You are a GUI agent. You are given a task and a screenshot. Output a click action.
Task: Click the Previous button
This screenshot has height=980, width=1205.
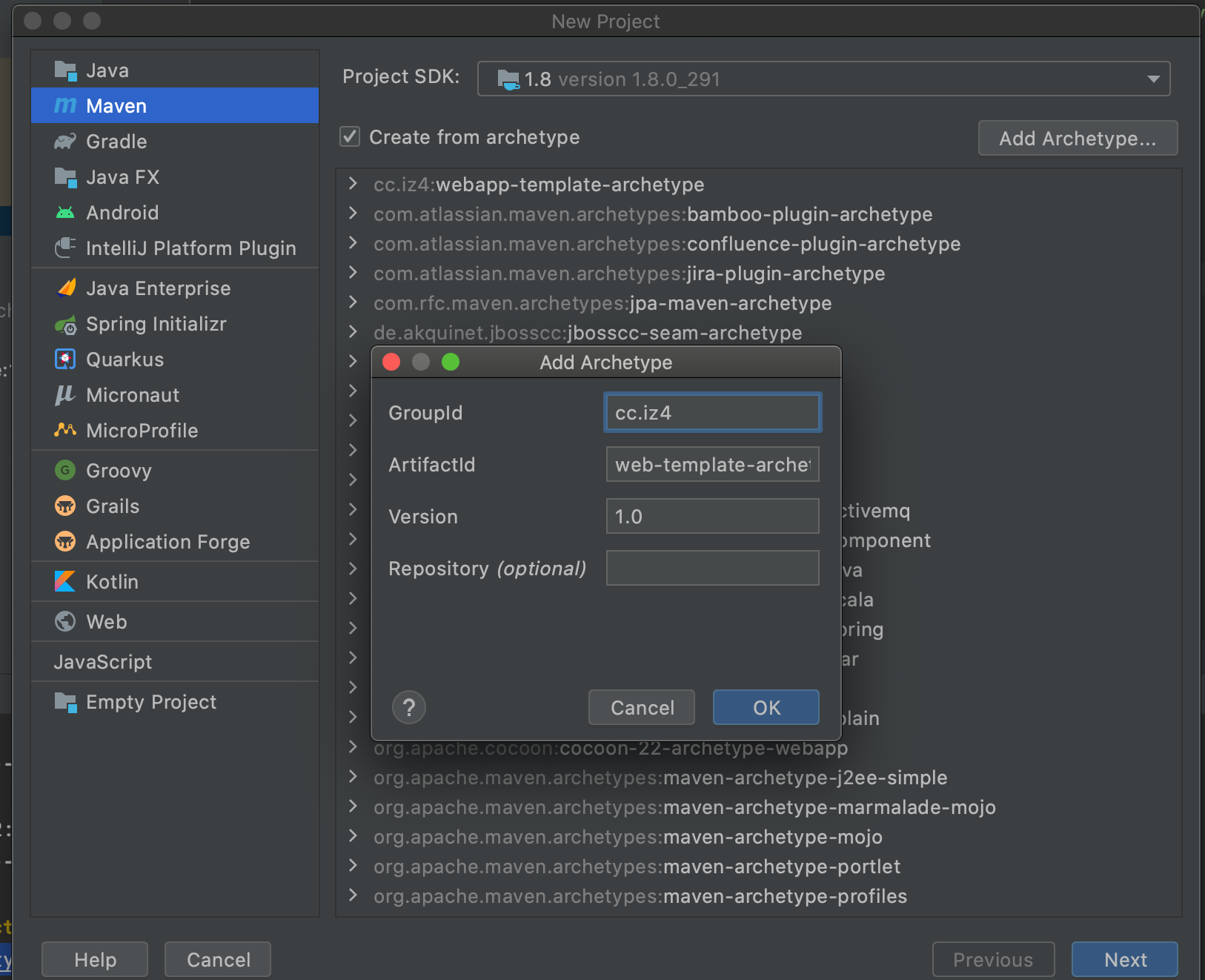(x=994, y=960)
